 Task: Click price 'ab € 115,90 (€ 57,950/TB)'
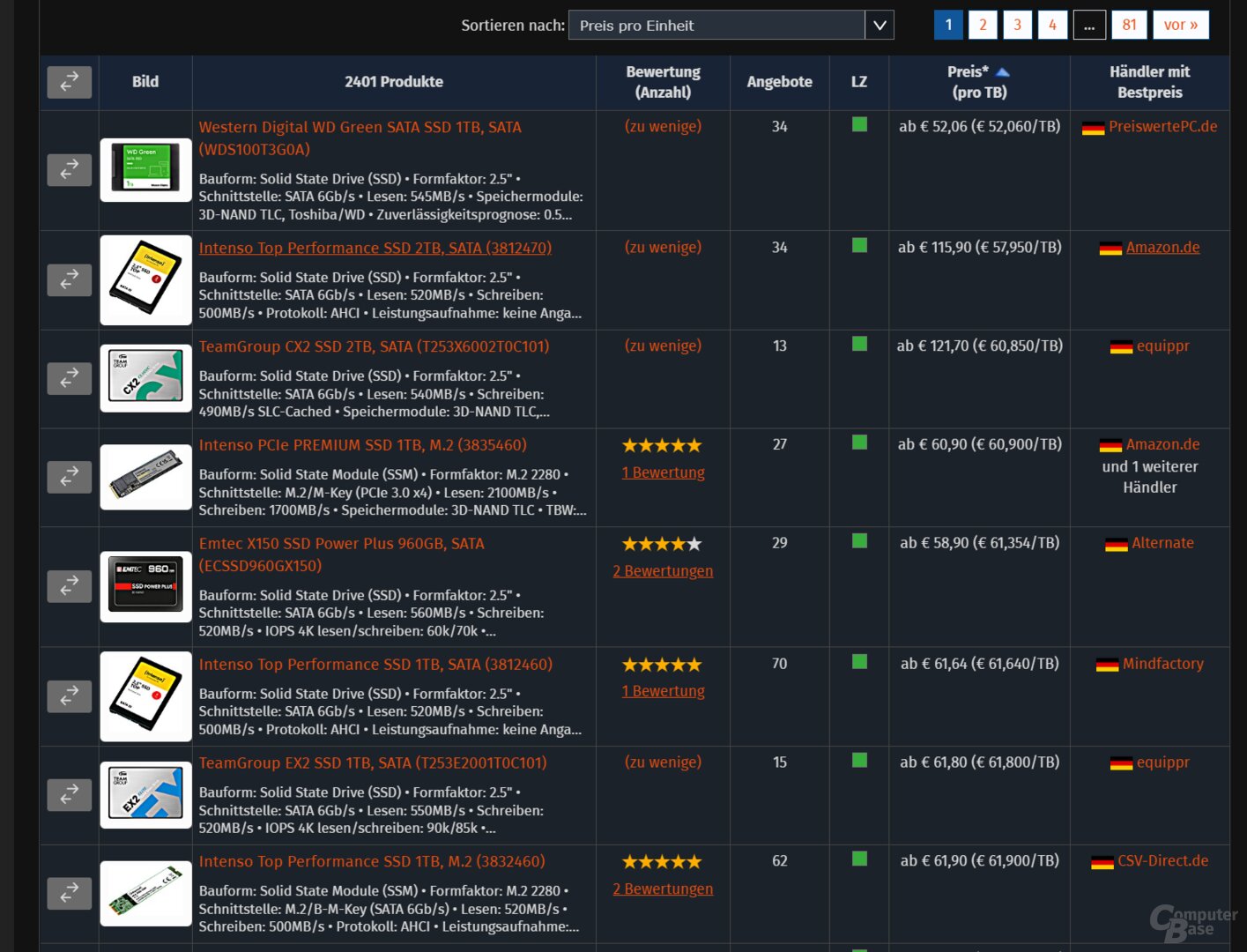pyautogui.click(x=979, y=248)
